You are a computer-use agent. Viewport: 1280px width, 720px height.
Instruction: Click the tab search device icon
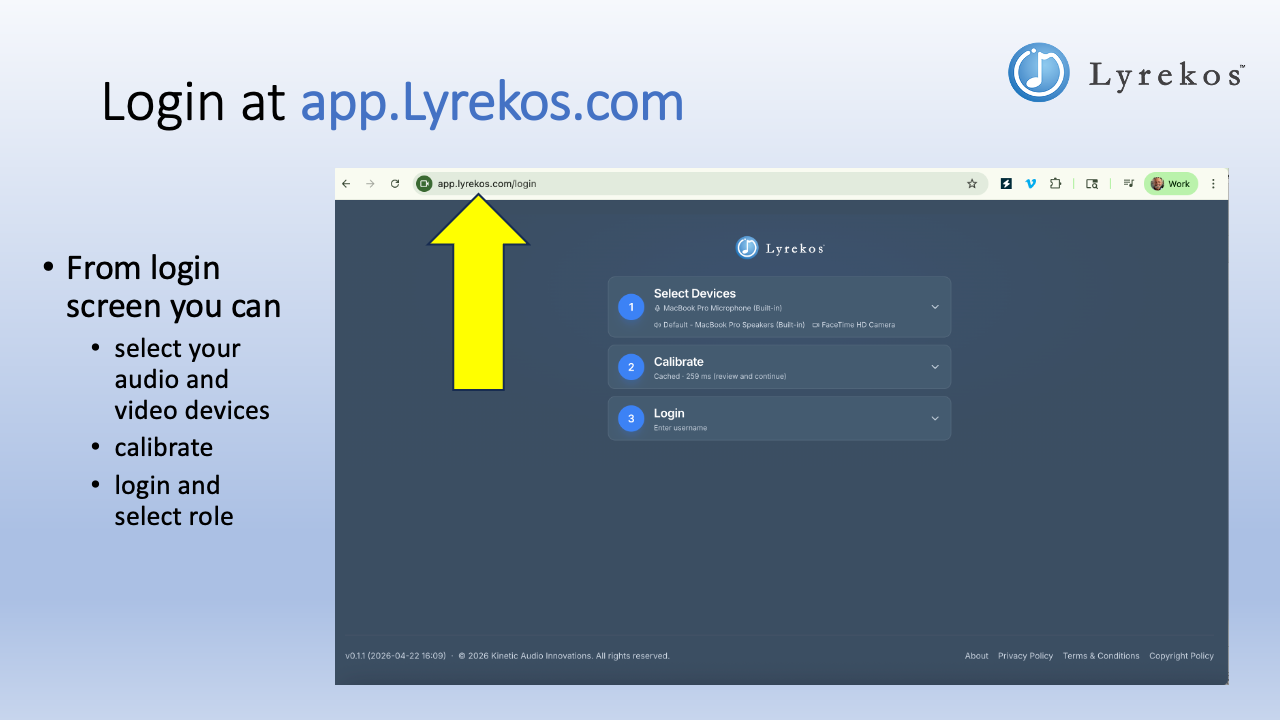[x=1092, y=183]
